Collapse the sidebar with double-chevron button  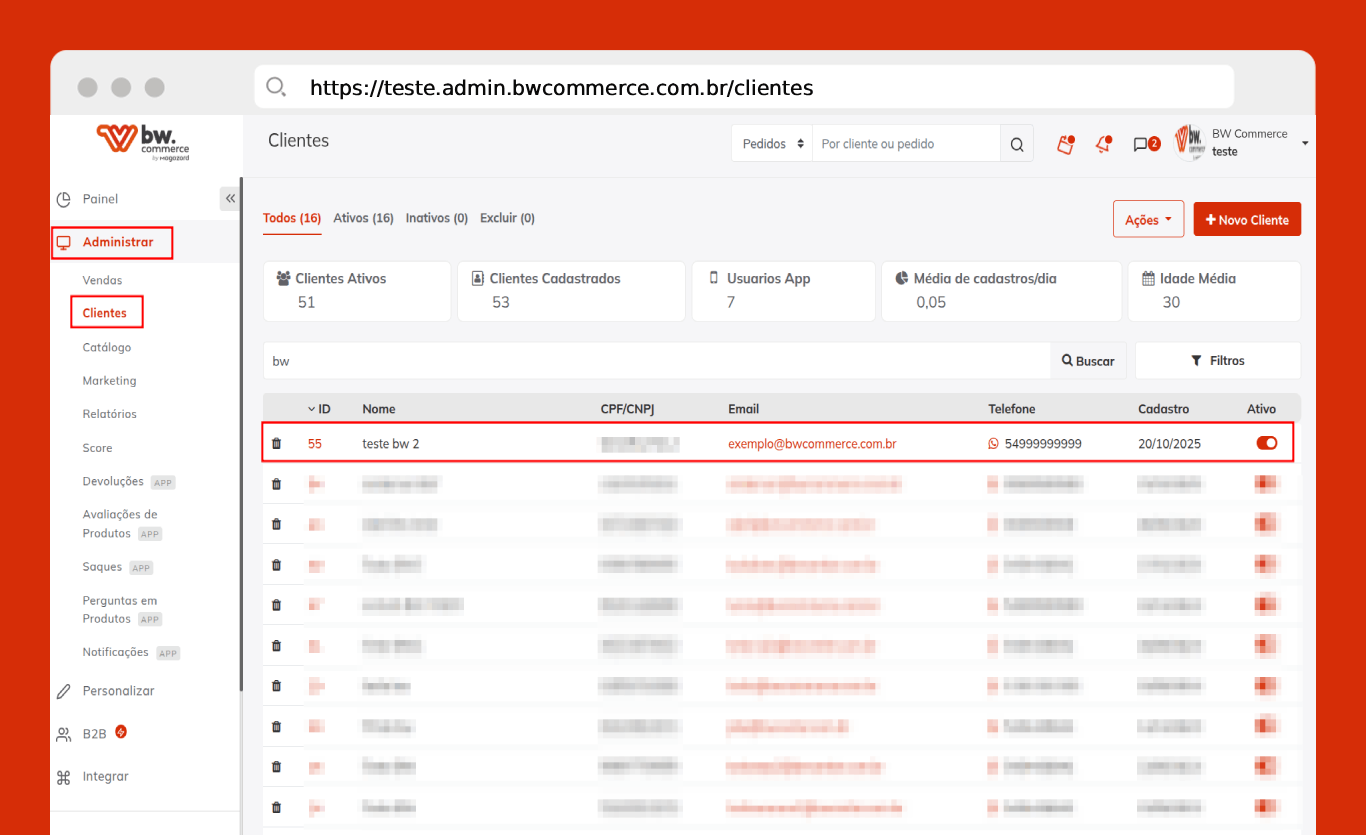230,199
